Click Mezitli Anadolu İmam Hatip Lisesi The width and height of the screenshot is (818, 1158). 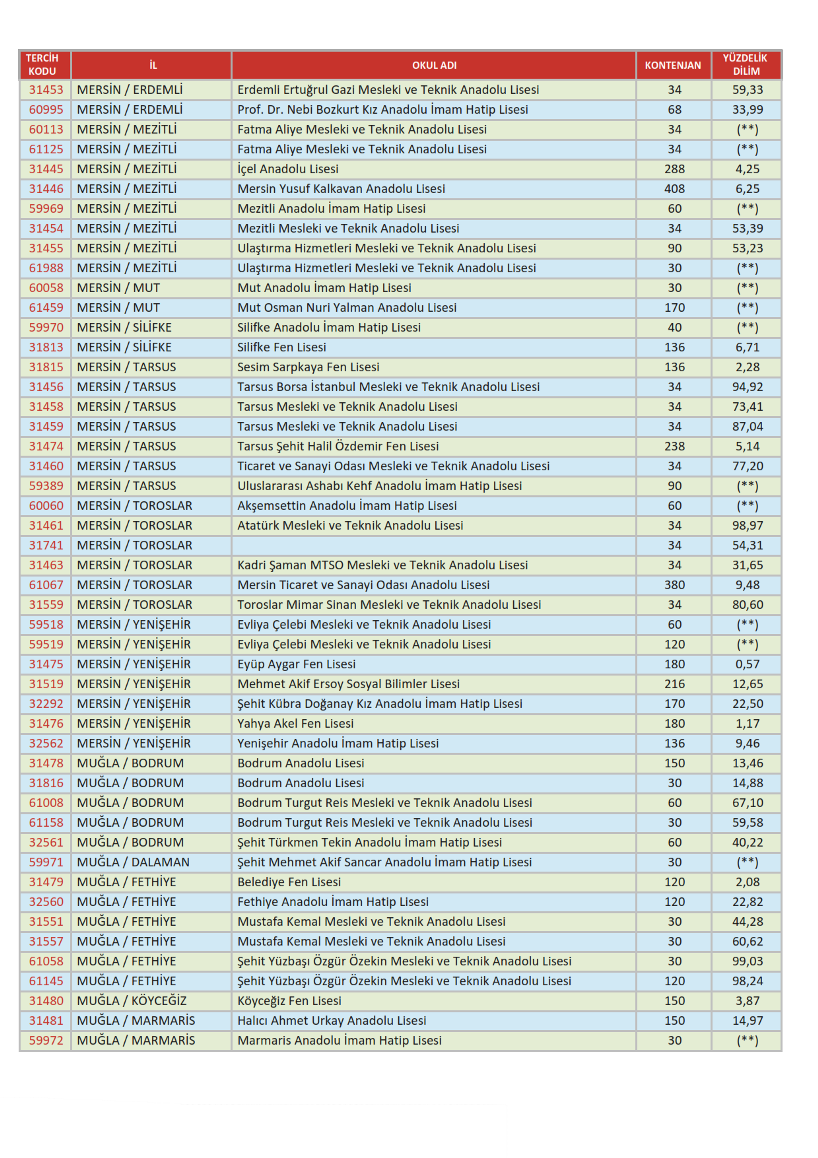click(x=331, y=209)
